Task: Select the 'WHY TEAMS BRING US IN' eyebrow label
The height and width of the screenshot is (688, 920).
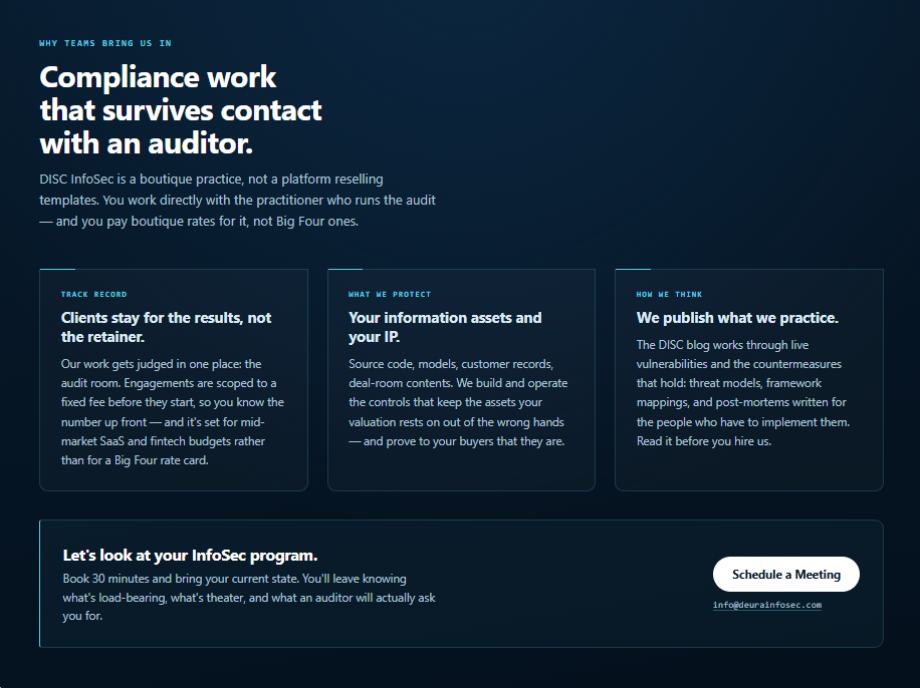Action: pos(105,43)
